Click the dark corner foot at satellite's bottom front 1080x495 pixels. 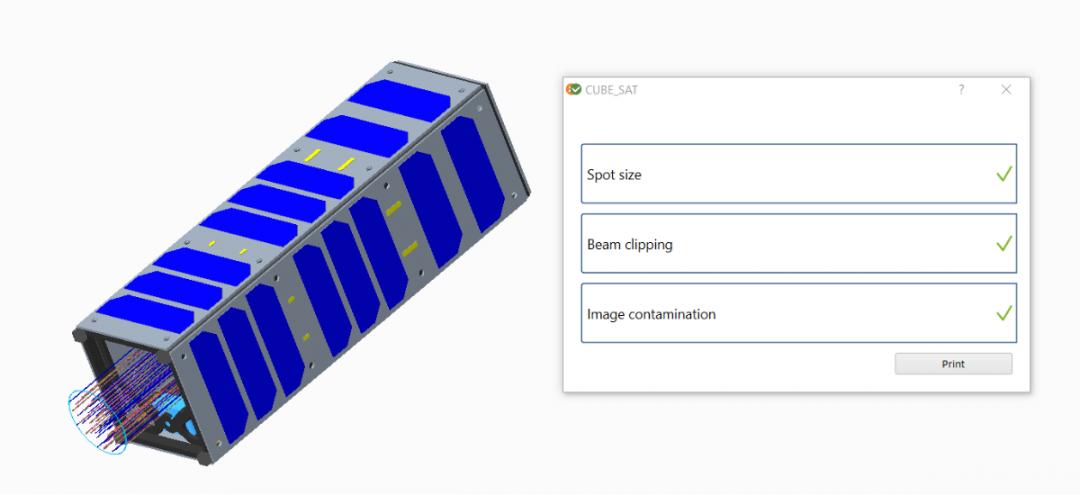tap(205, 460)
